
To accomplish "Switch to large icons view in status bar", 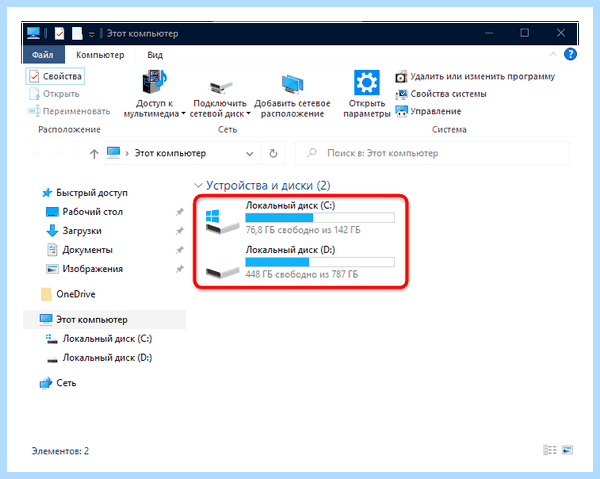I will point(567,450).
